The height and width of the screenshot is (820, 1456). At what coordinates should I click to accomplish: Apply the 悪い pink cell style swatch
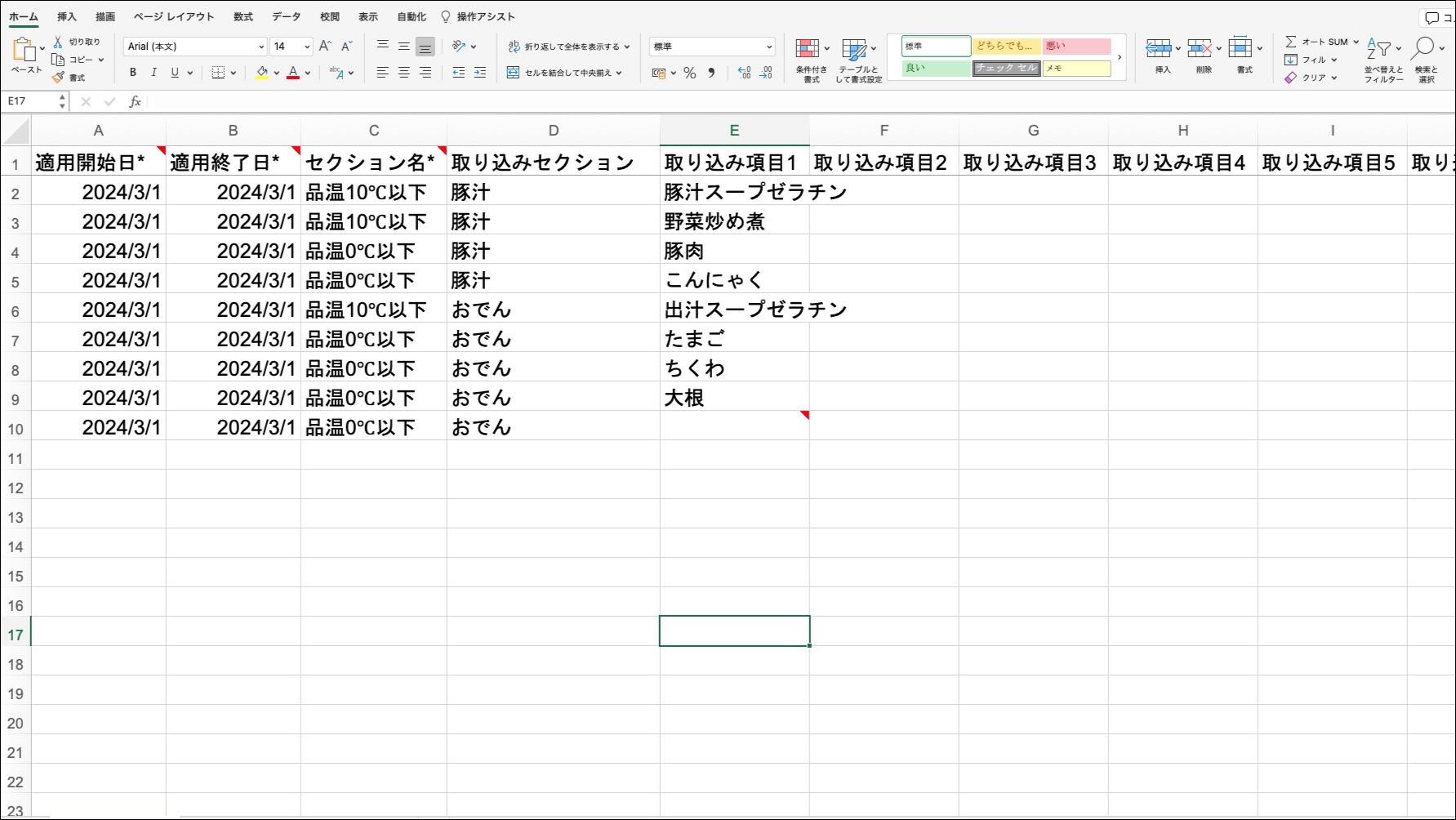[x=1075, y=47]
